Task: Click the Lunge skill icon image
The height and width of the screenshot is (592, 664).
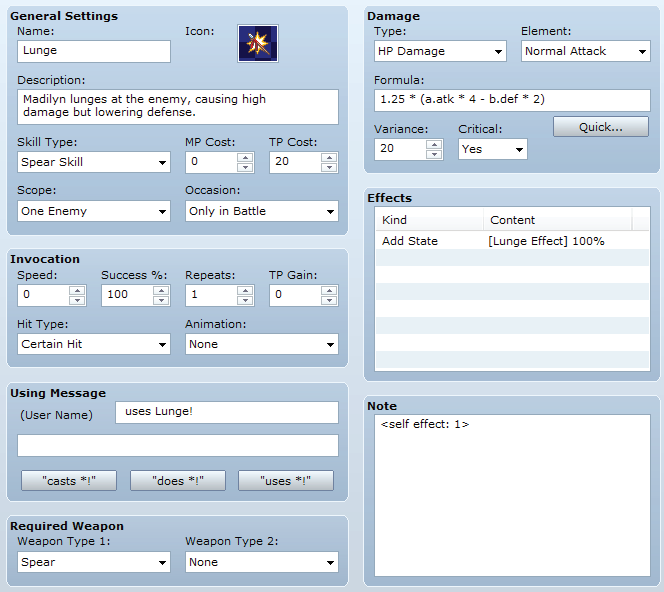Action: [x=257, y=43]
